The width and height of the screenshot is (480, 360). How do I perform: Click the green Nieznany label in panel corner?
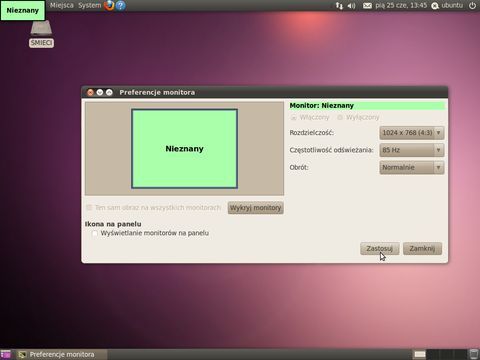click(23, 10)
